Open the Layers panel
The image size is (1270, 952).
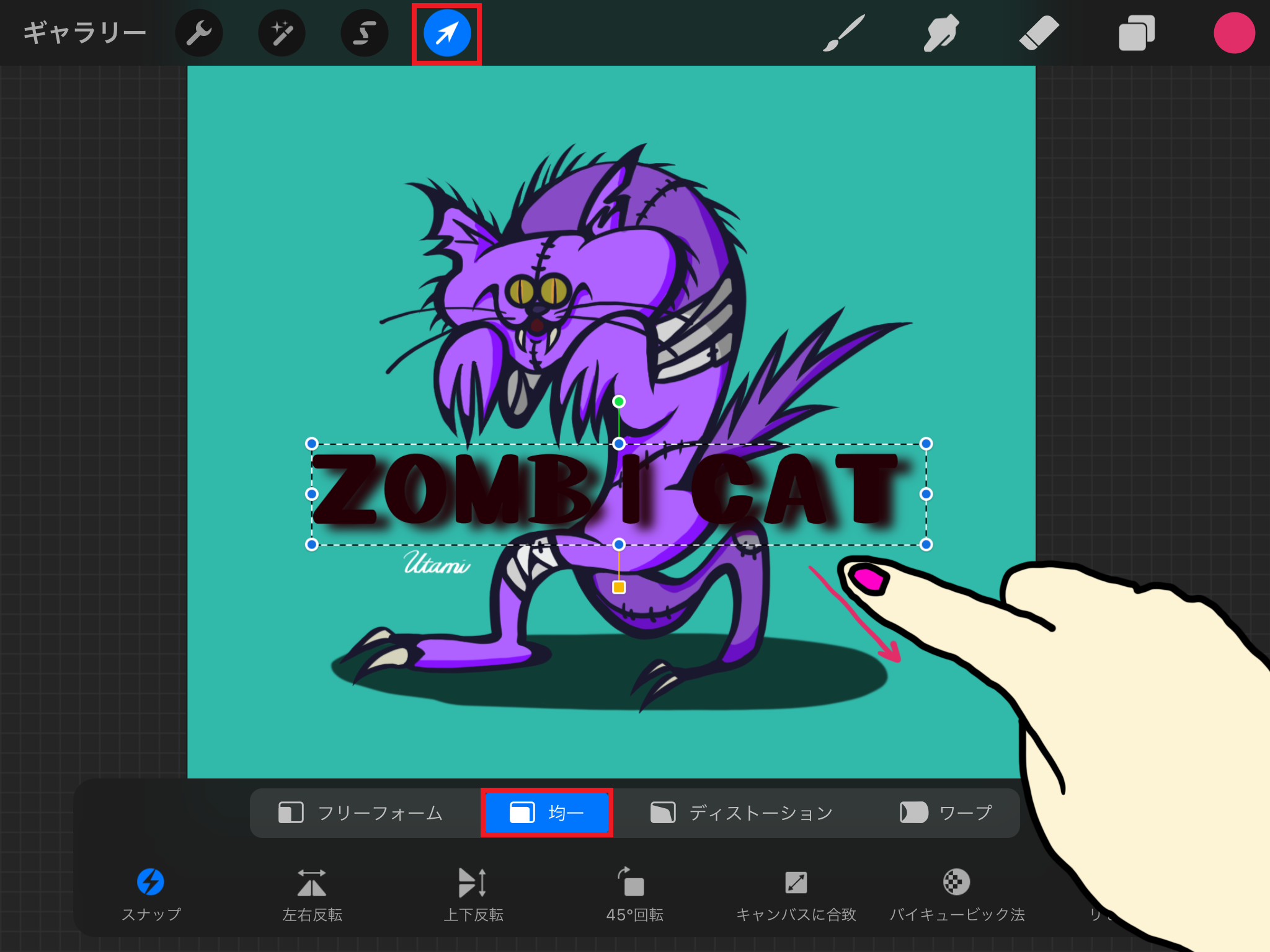(1137, 32)
